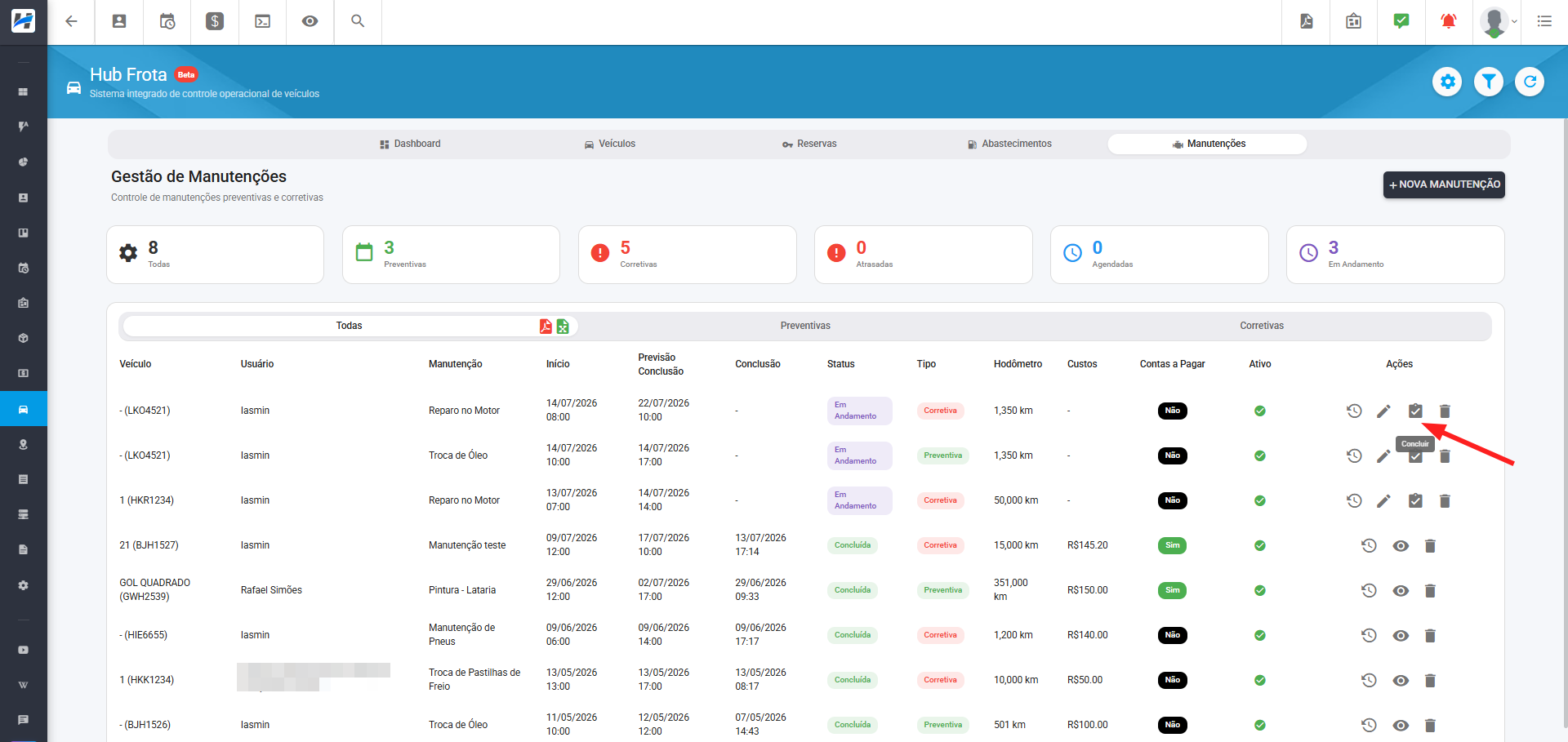Open history of Pintura - Lataria maintenance
The width and height of the screenshot is (1568, 742).
coord(1369,590)
